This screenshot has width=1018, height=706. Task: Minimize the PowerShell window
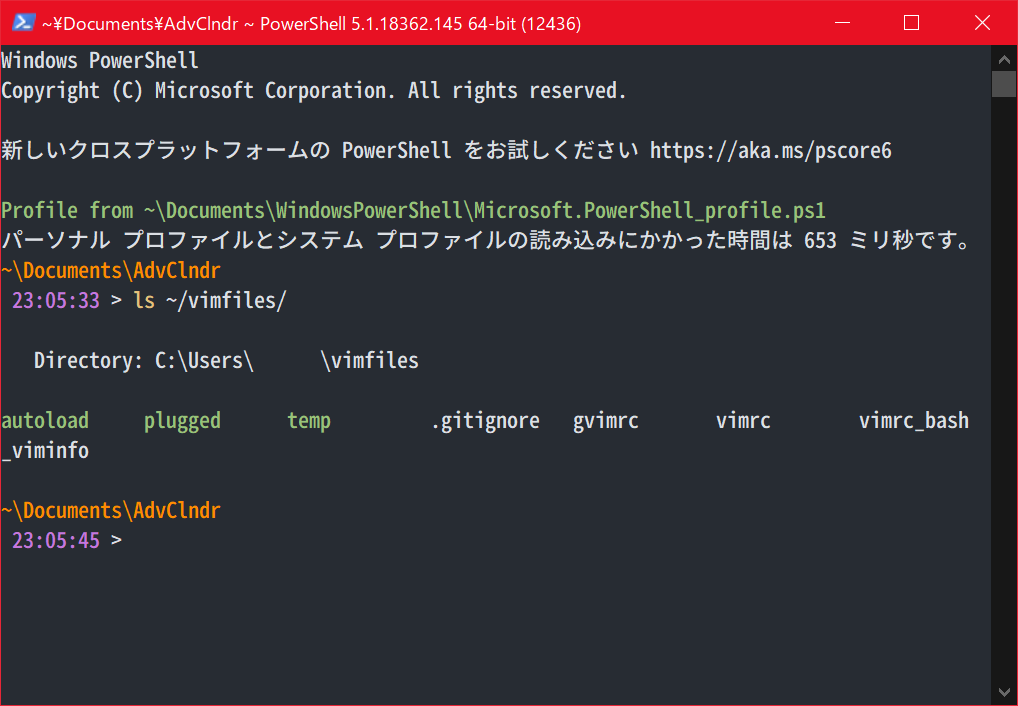point(841,22)
